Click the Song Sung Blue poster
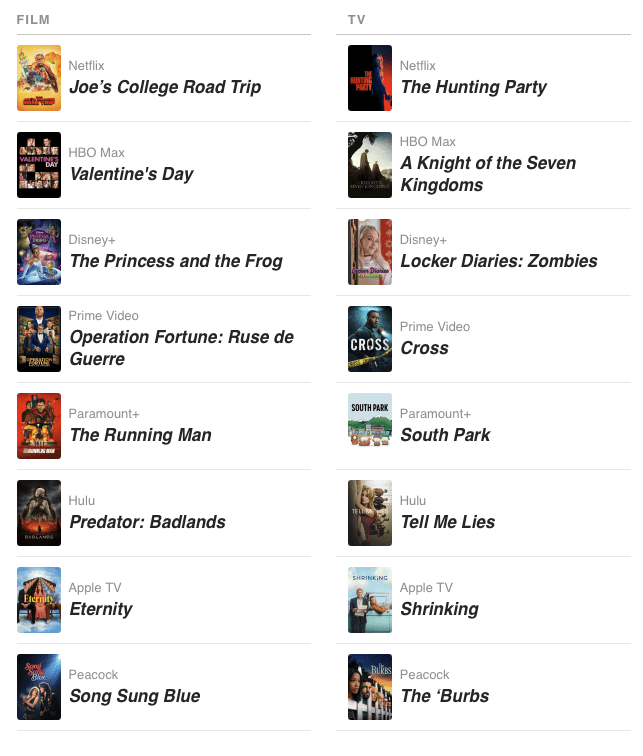 39,687
